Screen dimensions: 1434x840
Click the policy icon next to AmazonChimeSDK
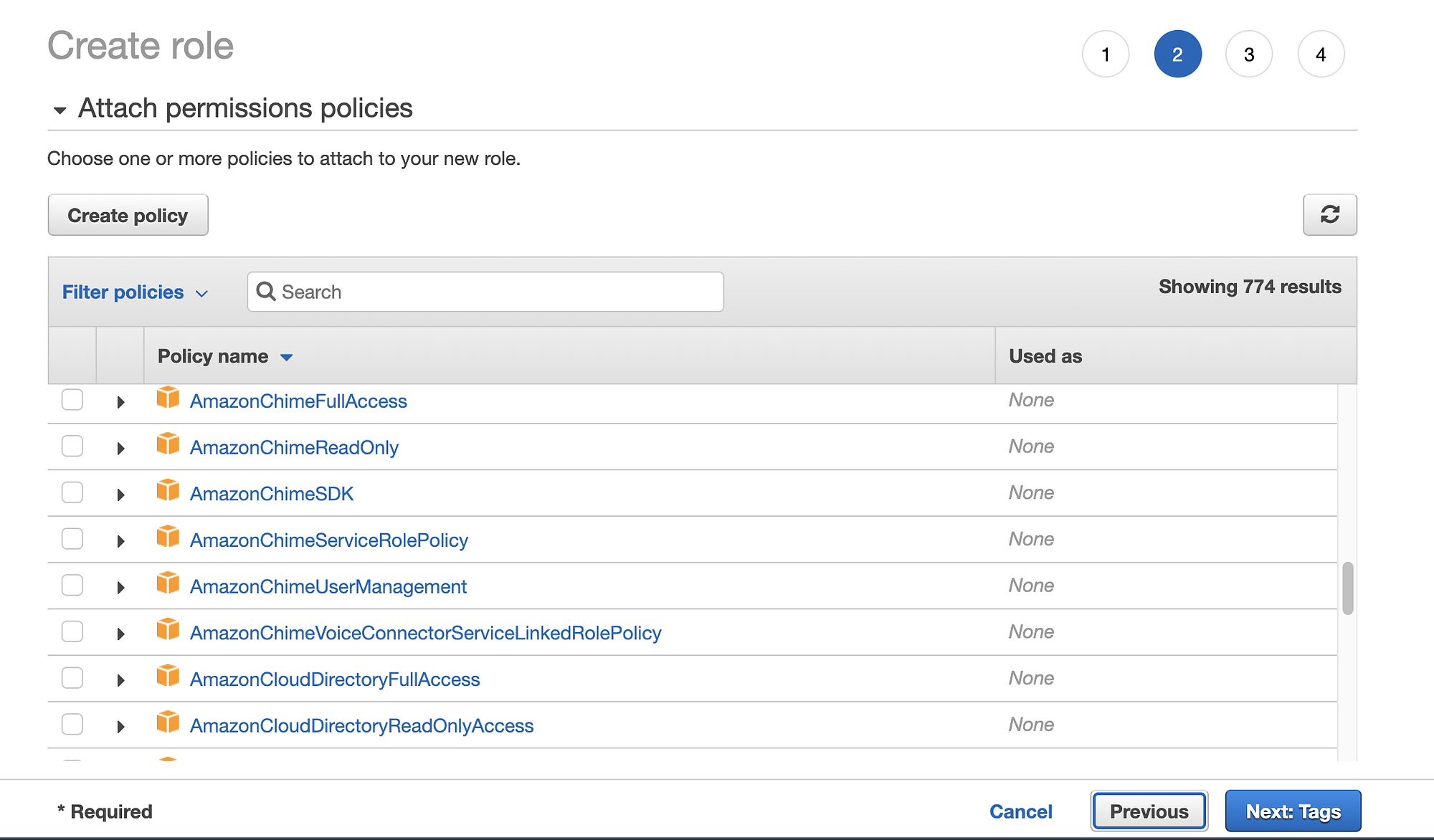pos(168,491)
